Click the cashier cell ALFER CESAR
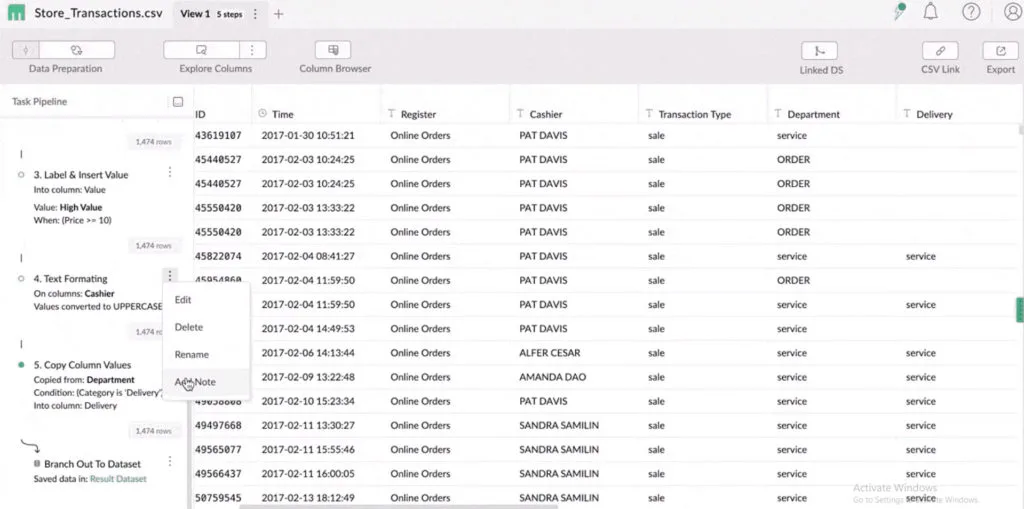The image size is (1024, 509). pyautogui.click(x=550, y=353)
